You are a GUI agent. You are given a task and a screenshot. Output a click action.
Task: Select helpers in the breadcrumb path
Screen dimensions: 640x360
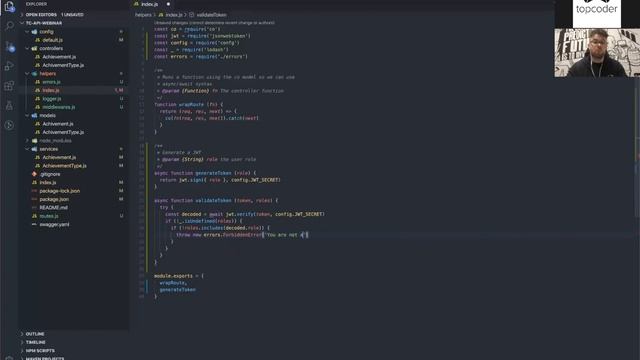click(x=143, y=15)
